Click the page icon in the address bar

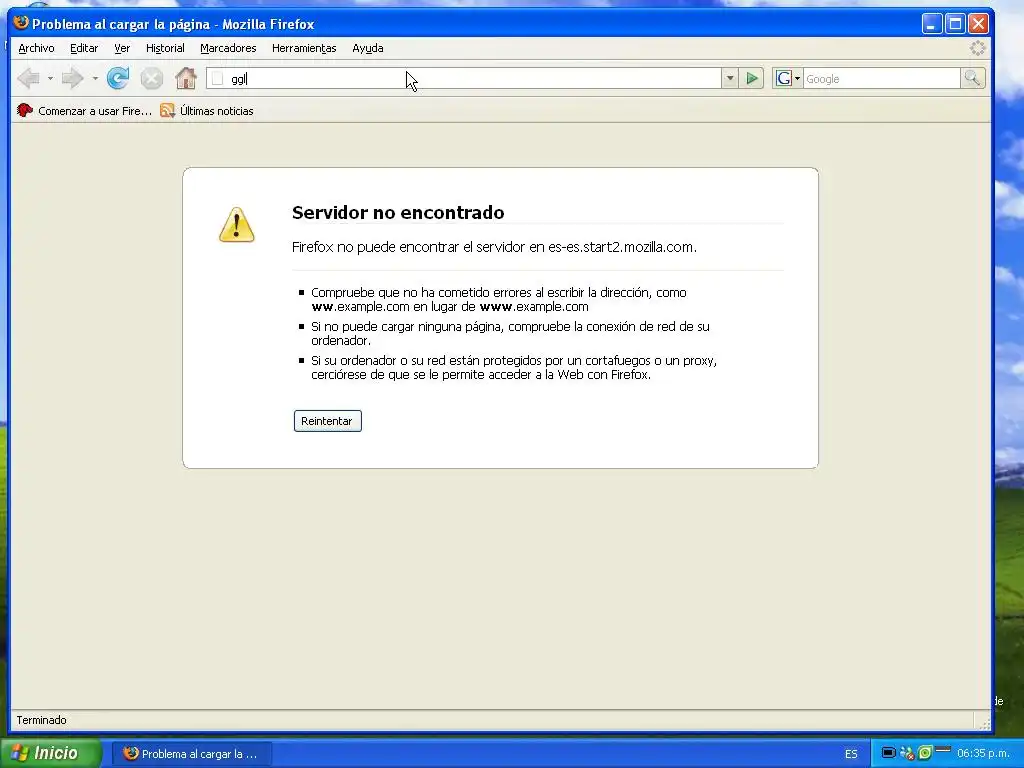pyautogui.click(x=217, y=79)
